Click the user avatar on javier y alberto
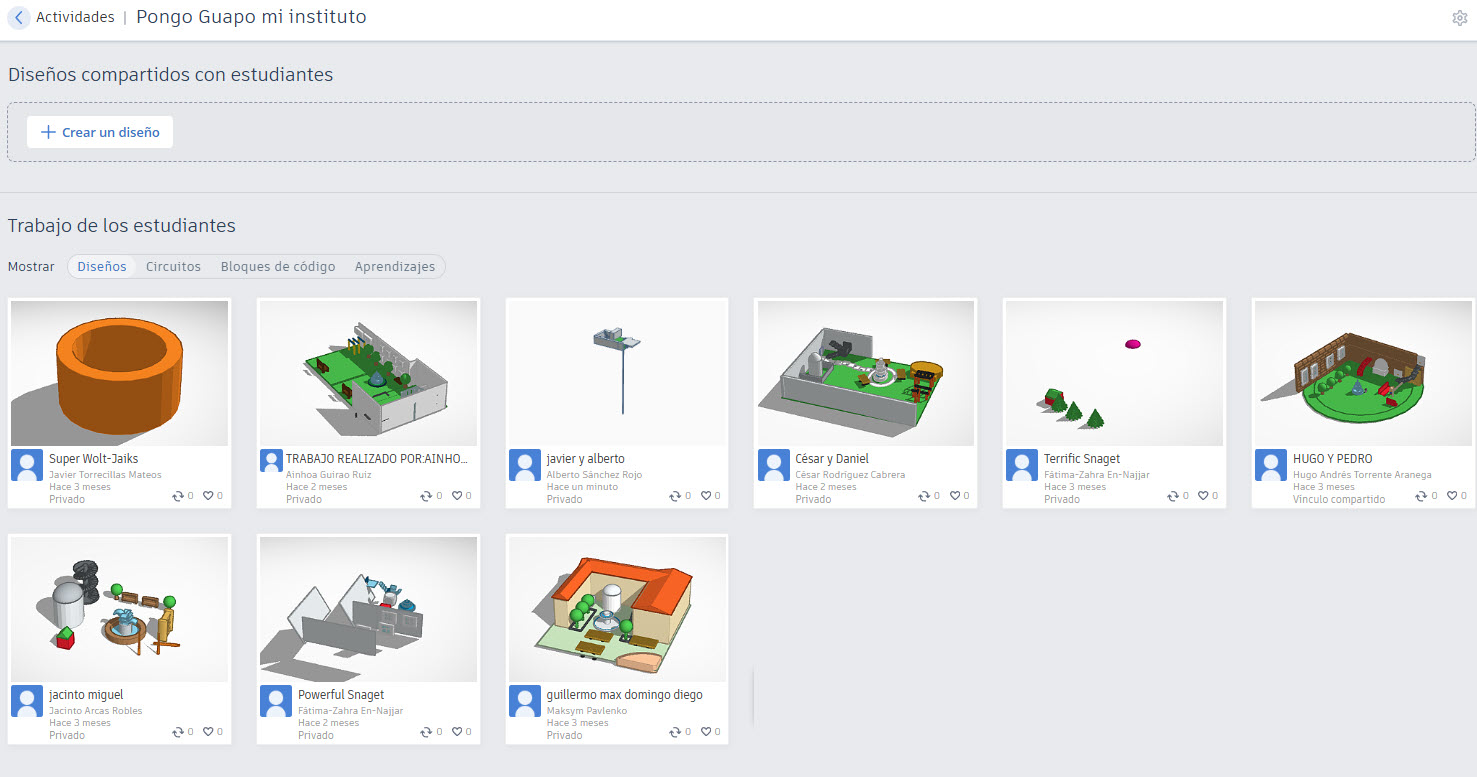The image size is (1477, 777). pyautogui.click(x=525, y=465)
